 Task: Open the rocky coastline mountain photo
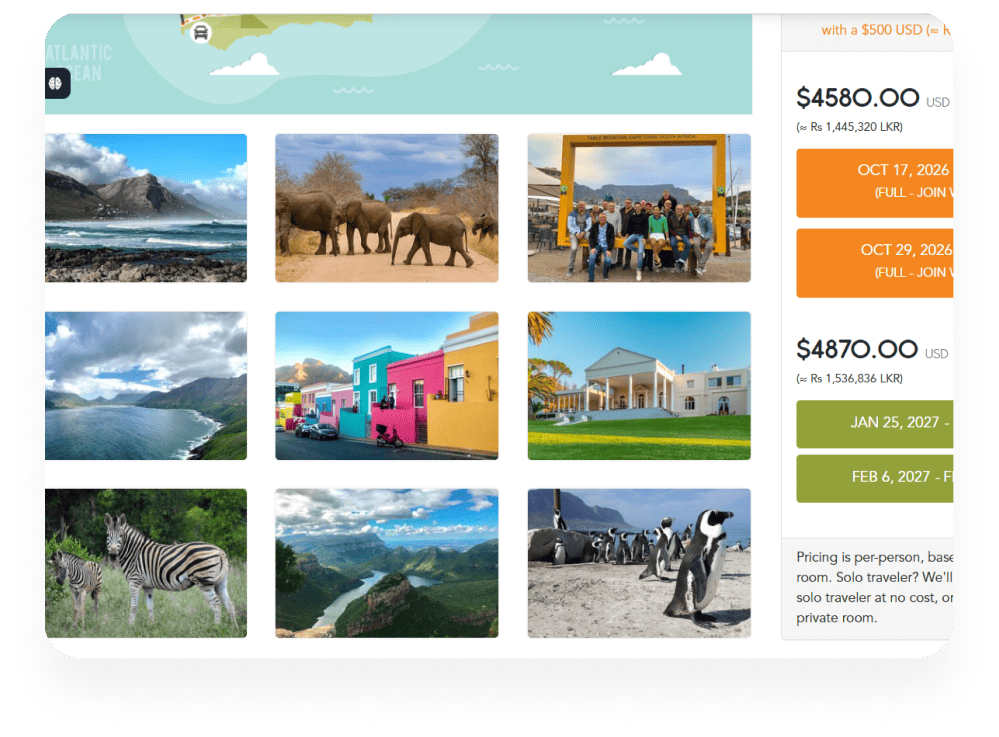tap(146, 208)
